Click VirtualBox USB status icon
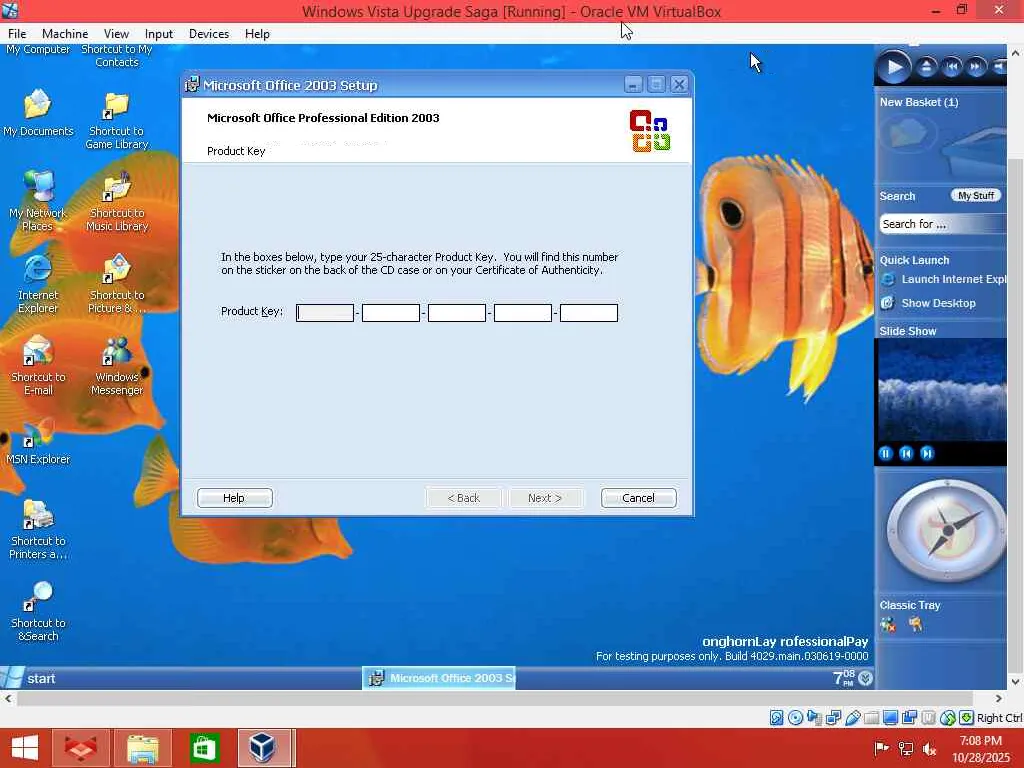Image resolution: width=1024 pixels, height=768 pixels. pos(852,718)
